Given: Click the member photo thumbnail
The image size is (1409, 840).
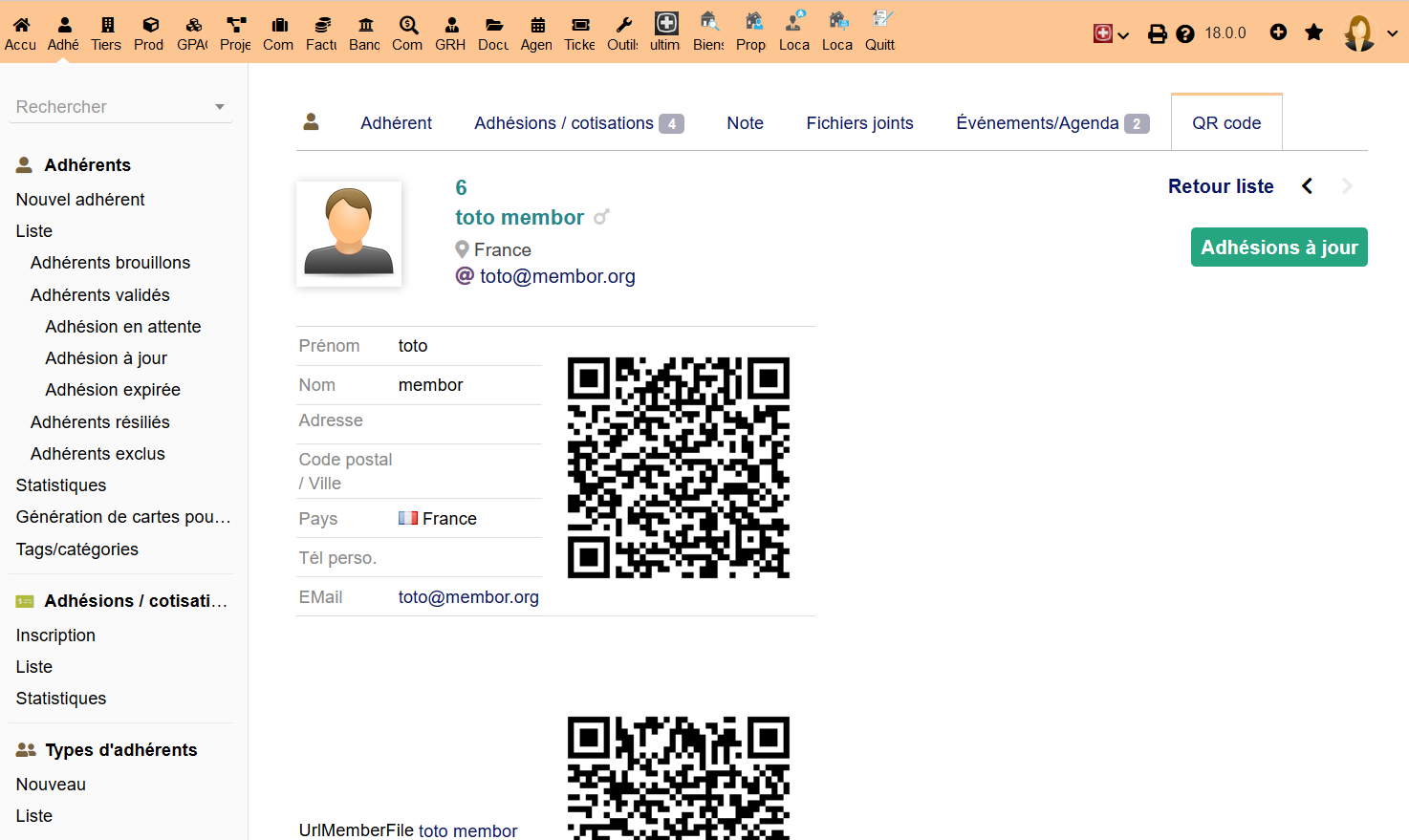Looking at the screenshot, I should click(349, 234).
